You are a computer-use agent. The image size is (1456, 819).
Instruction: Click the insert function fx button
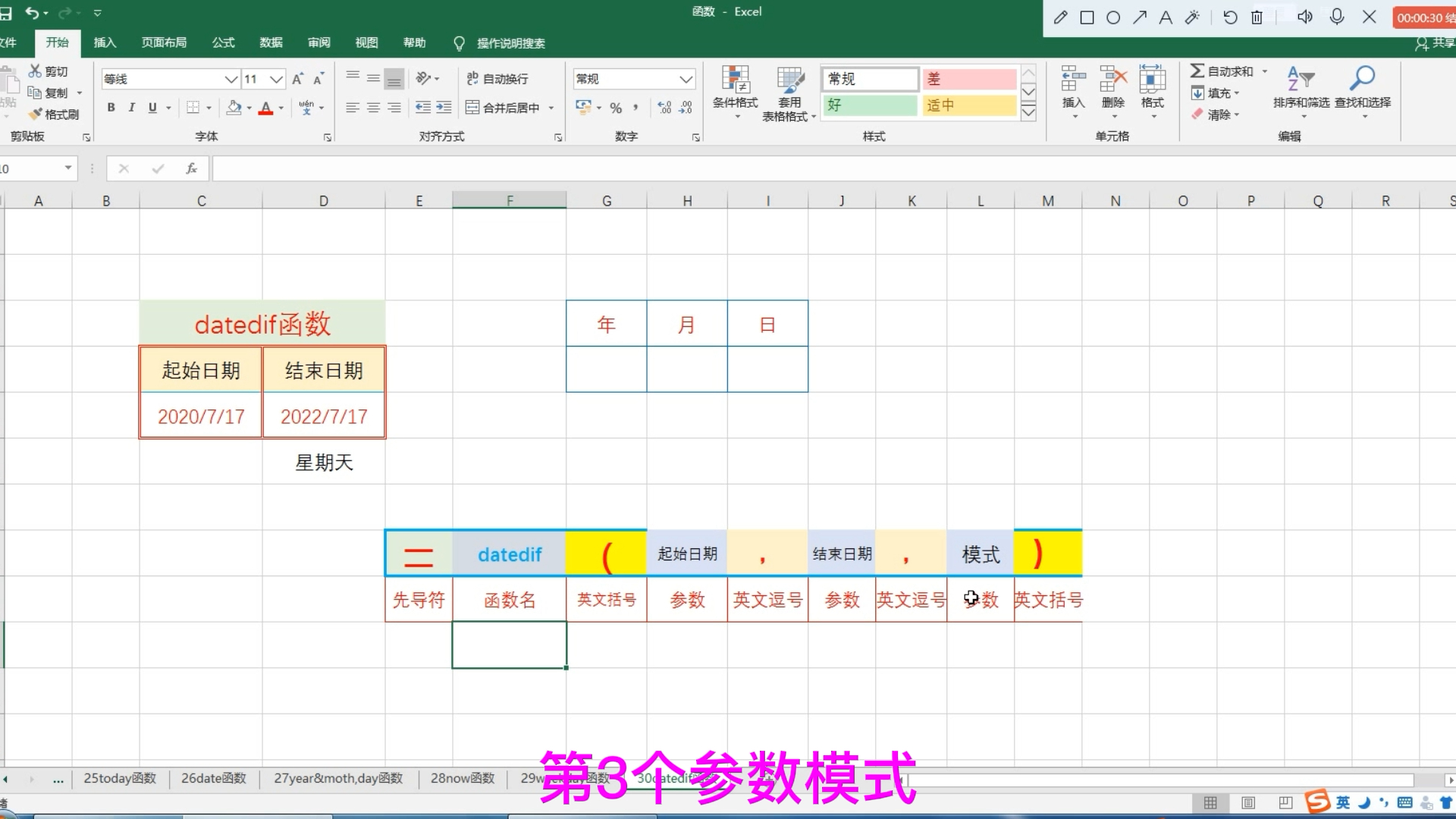click(x=192, y=168)
